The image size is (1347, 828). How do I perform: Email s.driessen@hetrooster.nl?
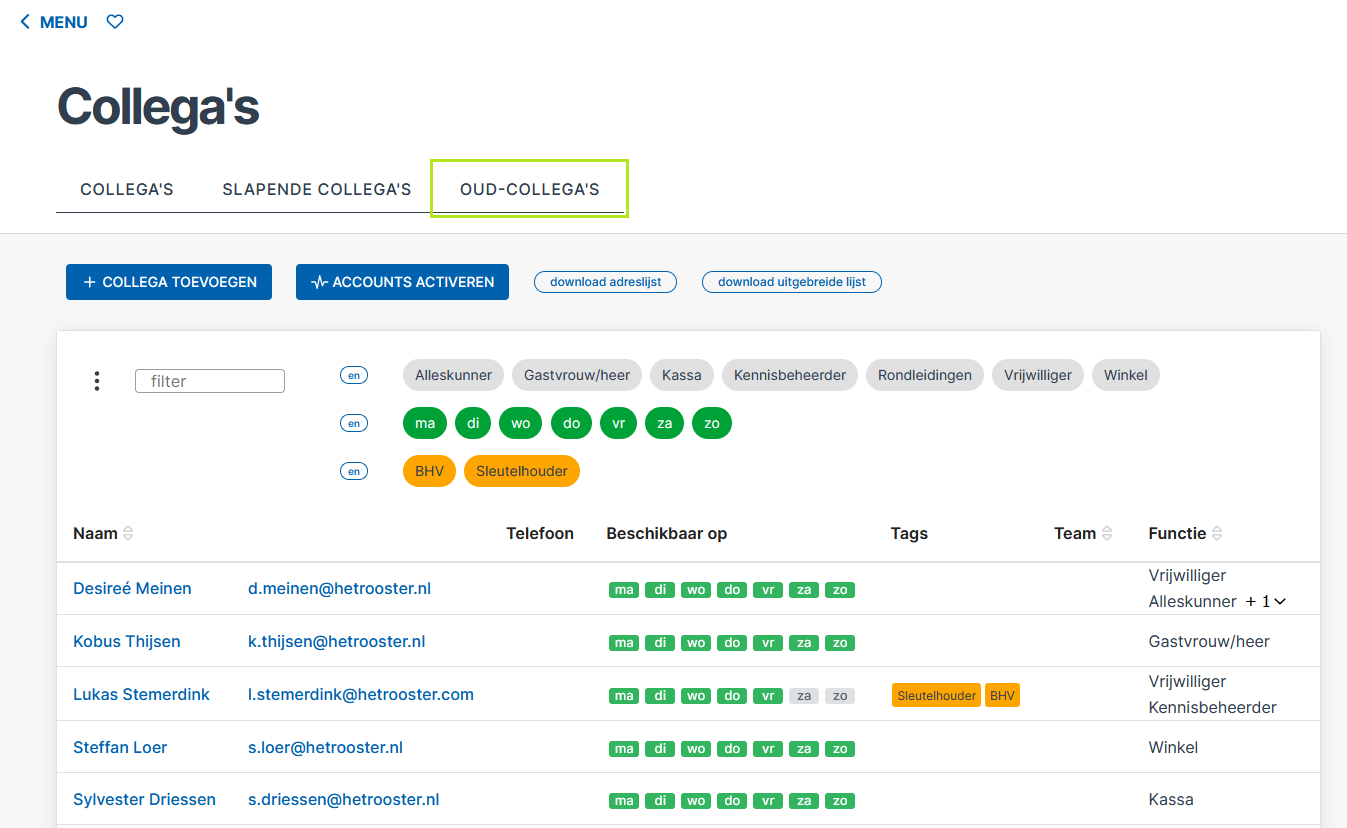coord(344,799)
